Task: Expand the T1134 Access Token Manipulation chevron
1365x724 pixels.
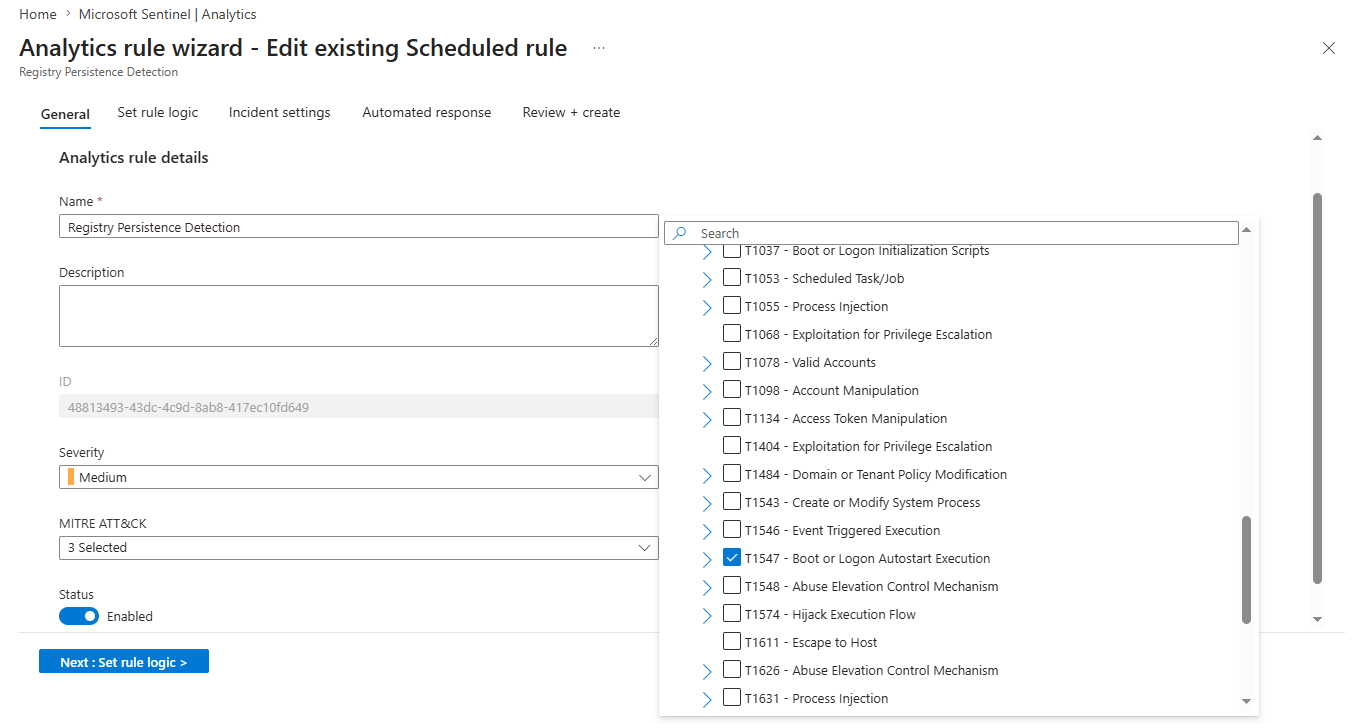Action: 707,419
